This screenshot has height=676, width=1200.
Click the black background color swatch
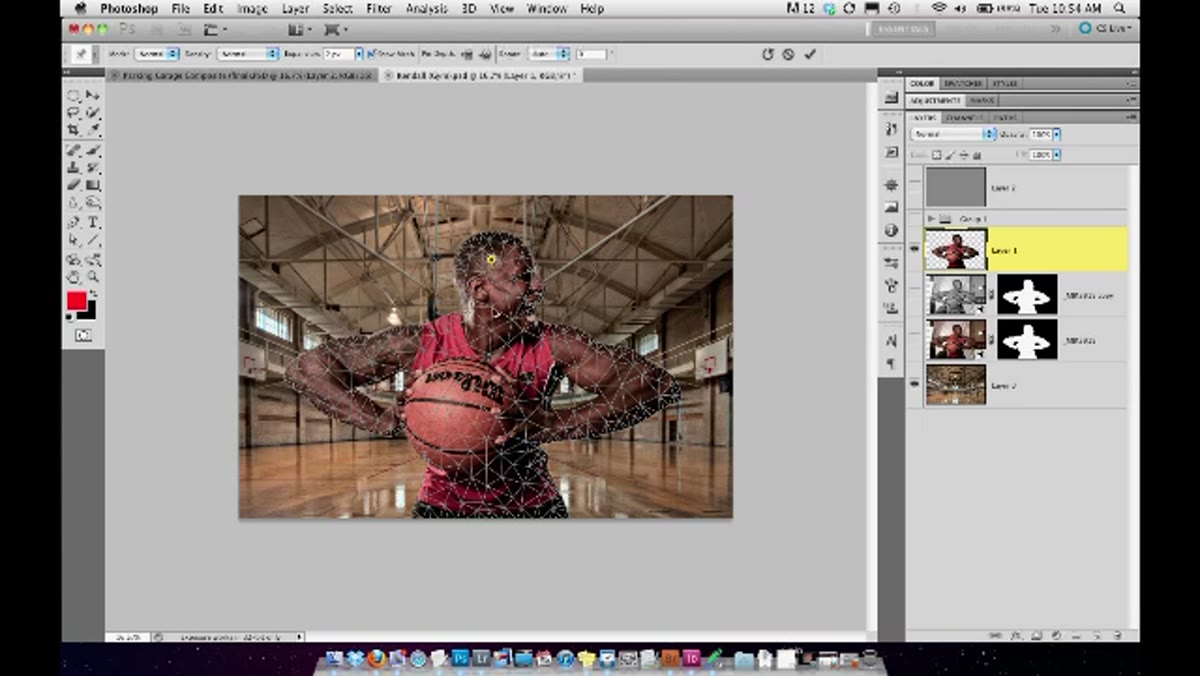tap(90, 312)
